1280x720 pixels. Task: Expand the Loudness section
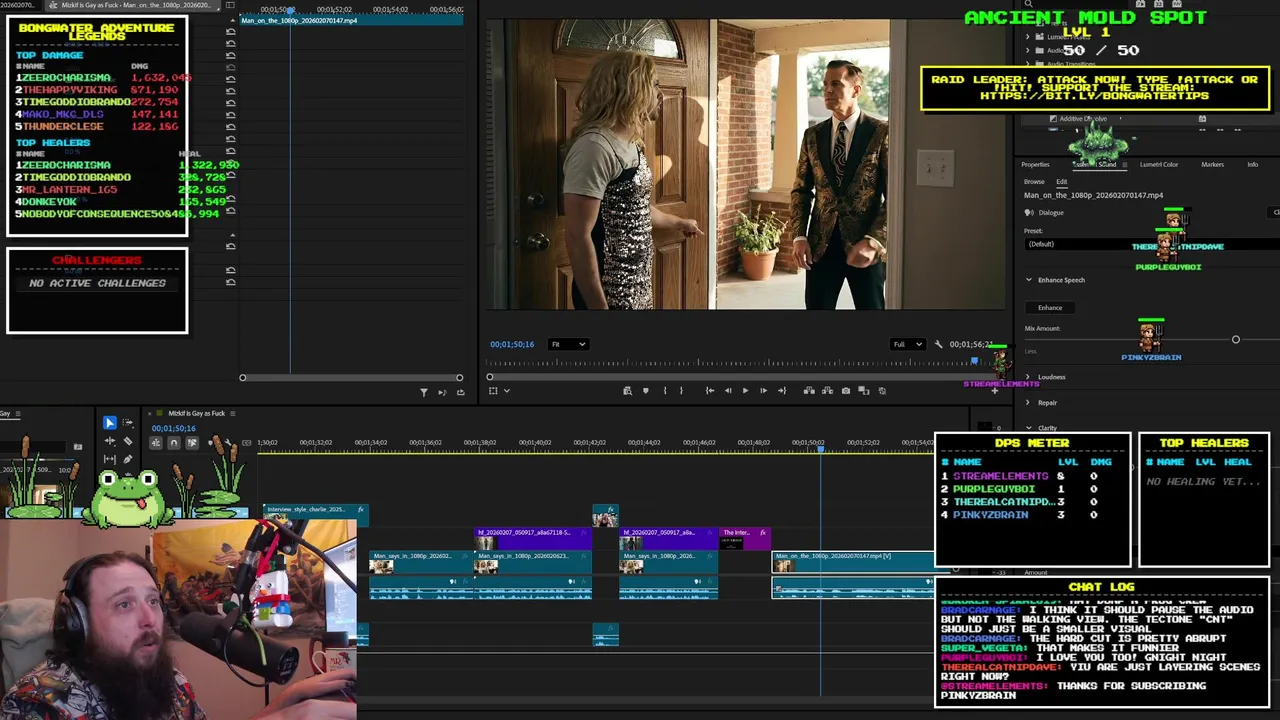(x=1028, y=377)
